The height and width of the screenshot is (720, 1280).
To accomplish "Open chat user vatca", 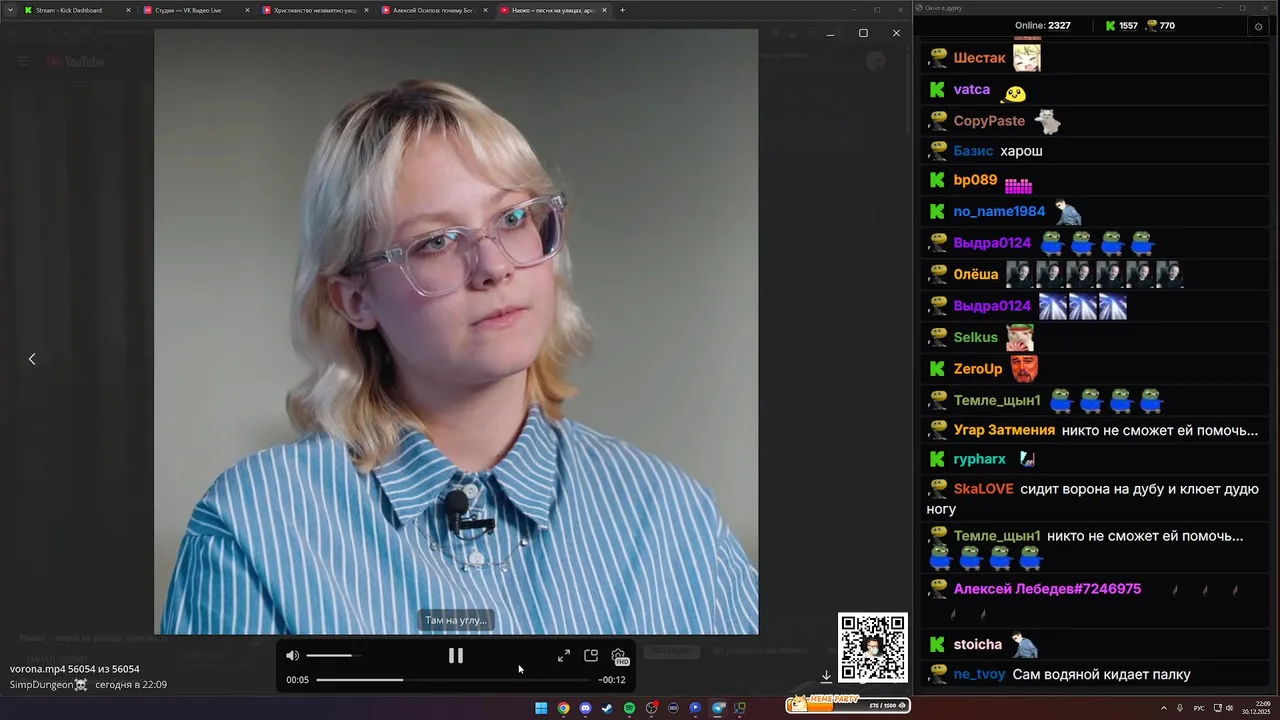I will tap(971, 89).
